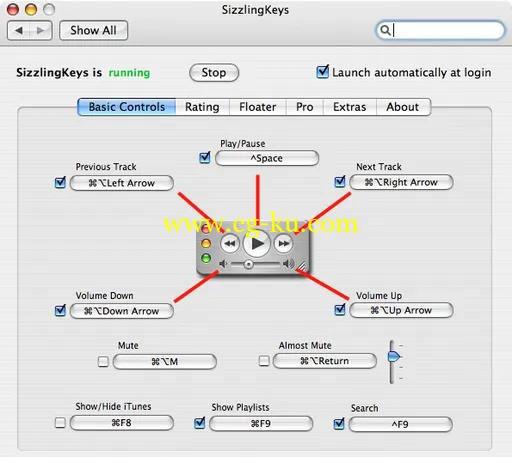
Task: Open the Floater tab
Action: (x=258, y=107)
